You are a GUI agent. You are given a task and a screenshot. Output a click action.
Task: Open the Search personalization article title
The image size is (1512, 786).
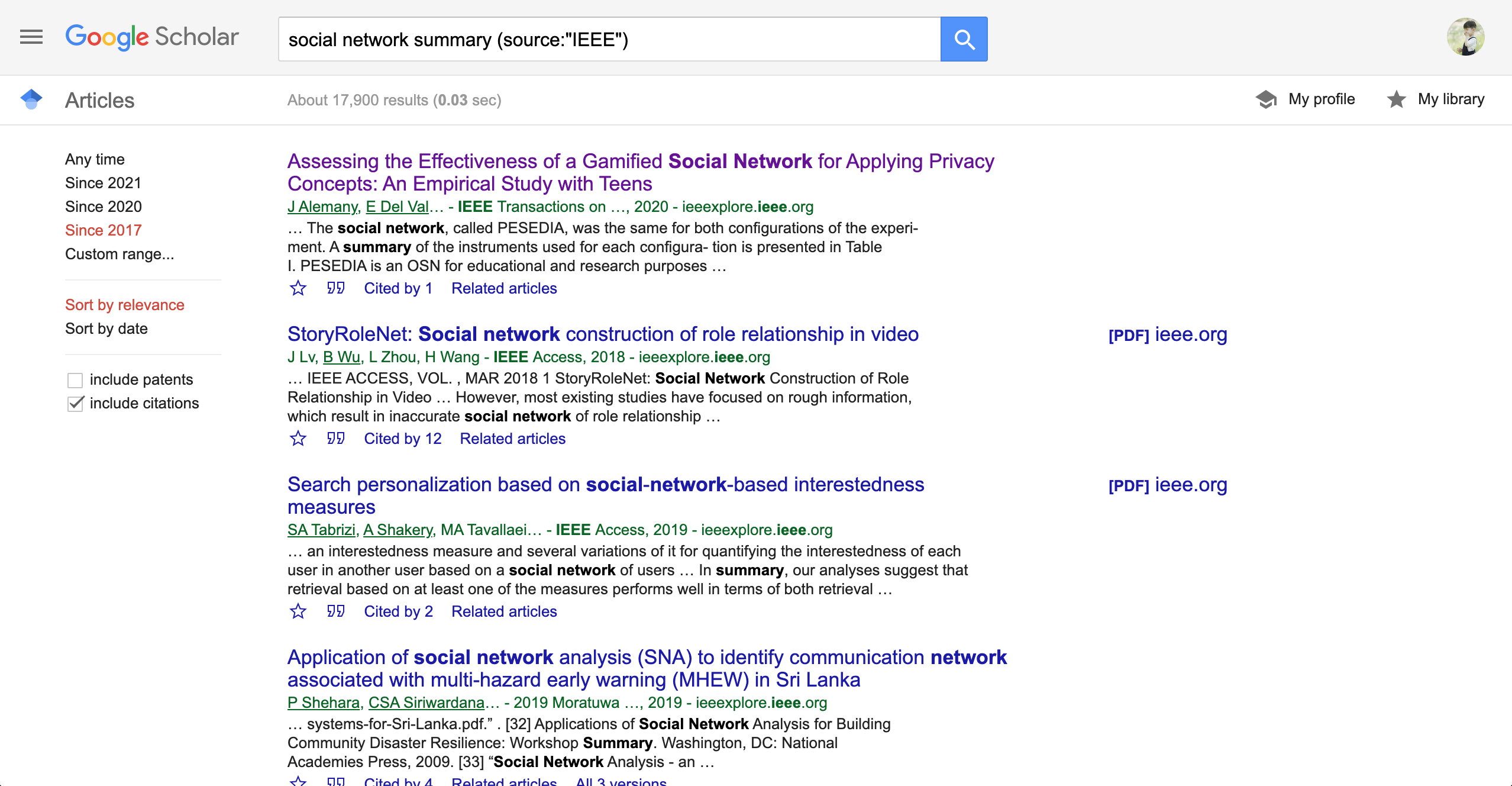(x=606, y=495)
